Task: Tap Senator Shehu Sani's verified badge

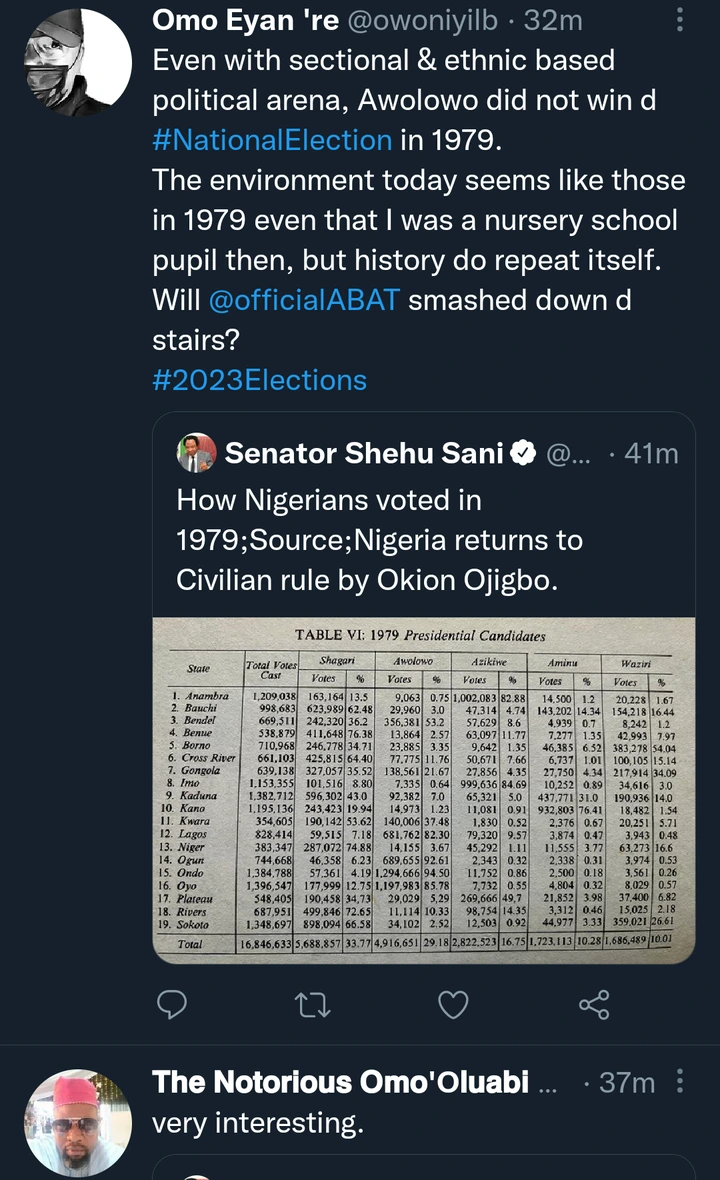Action: pyautogui.click(x=523, y=454)
